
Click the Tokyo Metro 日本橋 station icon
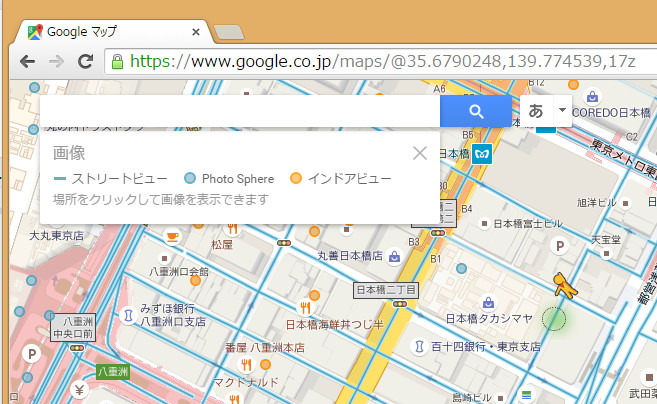pyautogui.click(x=482, y=154)
